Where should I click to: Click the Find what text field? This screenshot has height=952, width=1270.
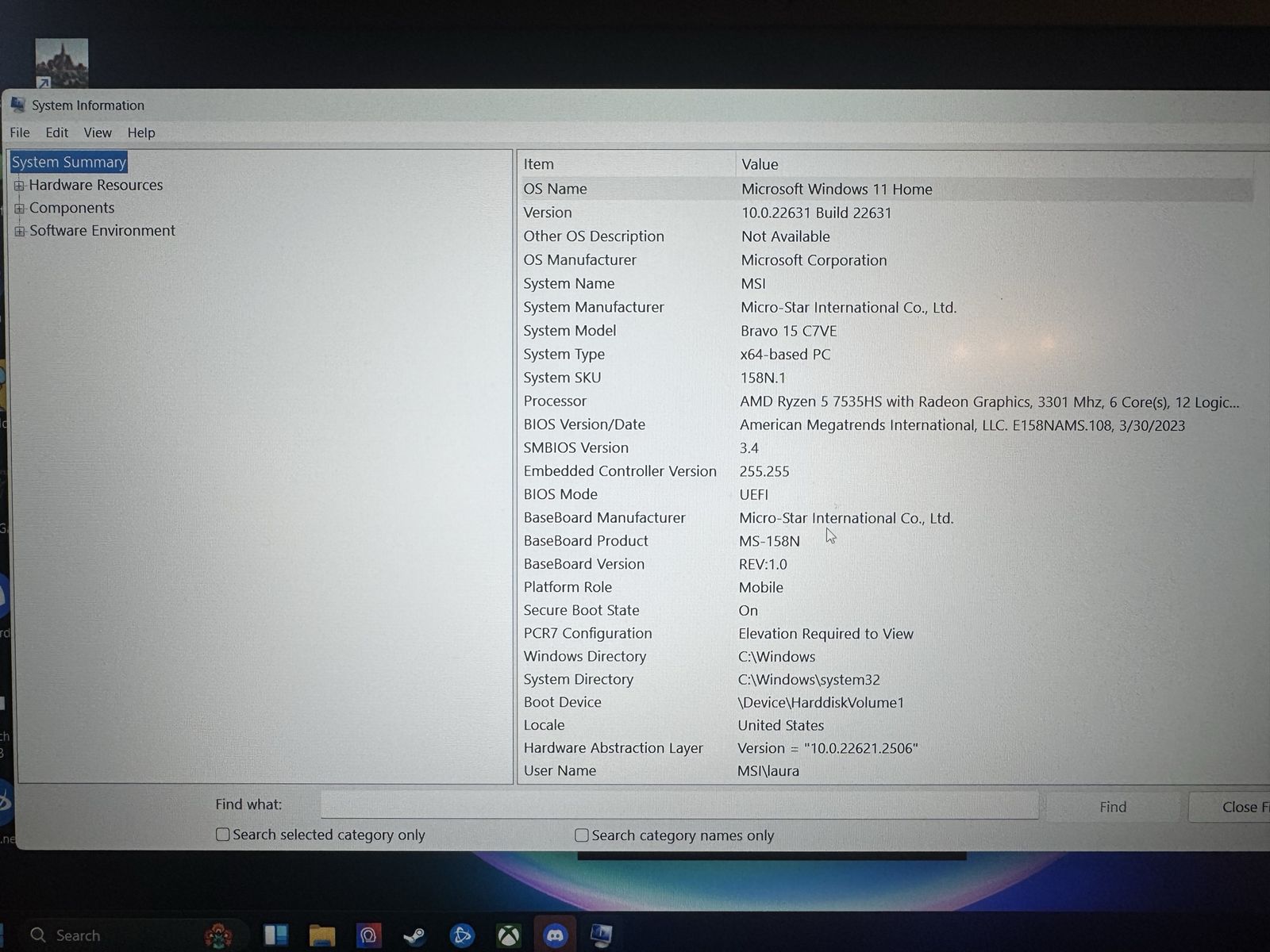click(679, 805)
